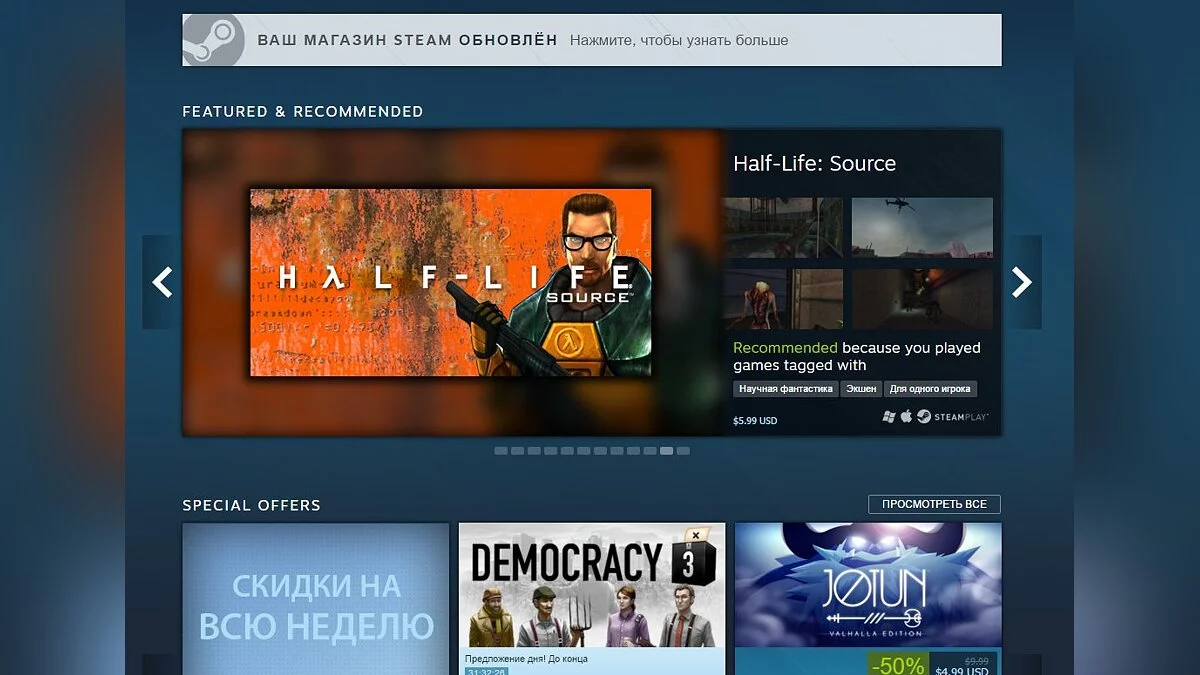Advance the featured carousel with the right arrow
The image size is (1200, 675).
[1022, 282]
